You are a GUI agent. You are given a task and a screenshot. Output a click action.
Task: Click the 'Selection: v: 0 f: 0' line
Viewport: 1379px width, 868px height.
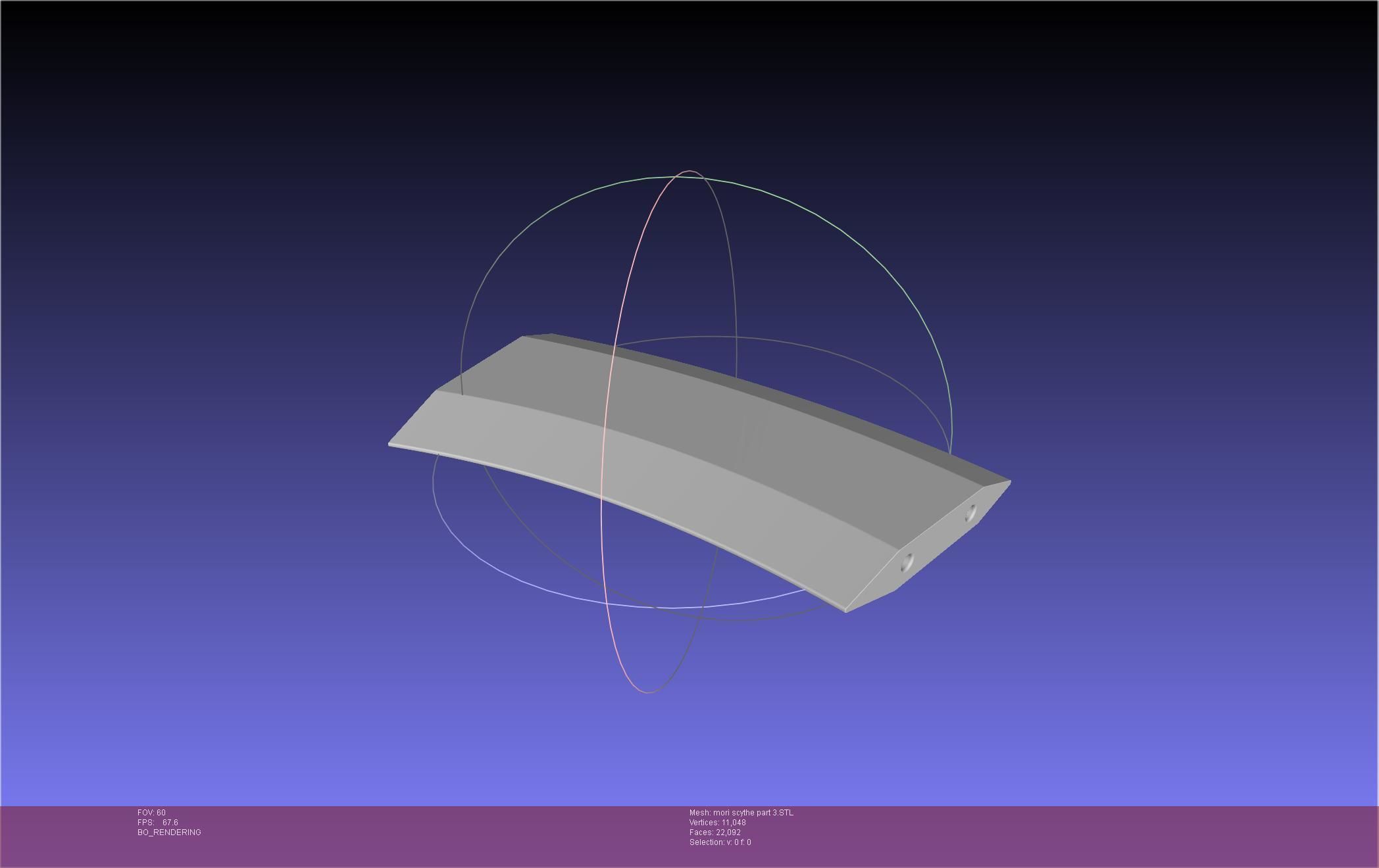tap(720, 842)
